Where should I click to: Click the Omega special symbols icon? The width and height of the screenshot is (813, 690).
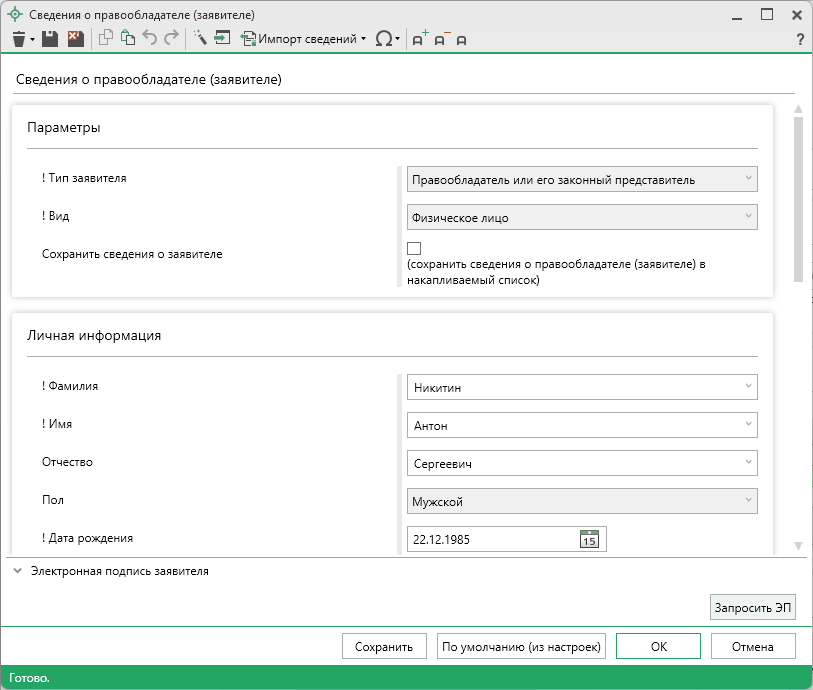(383, 39)
